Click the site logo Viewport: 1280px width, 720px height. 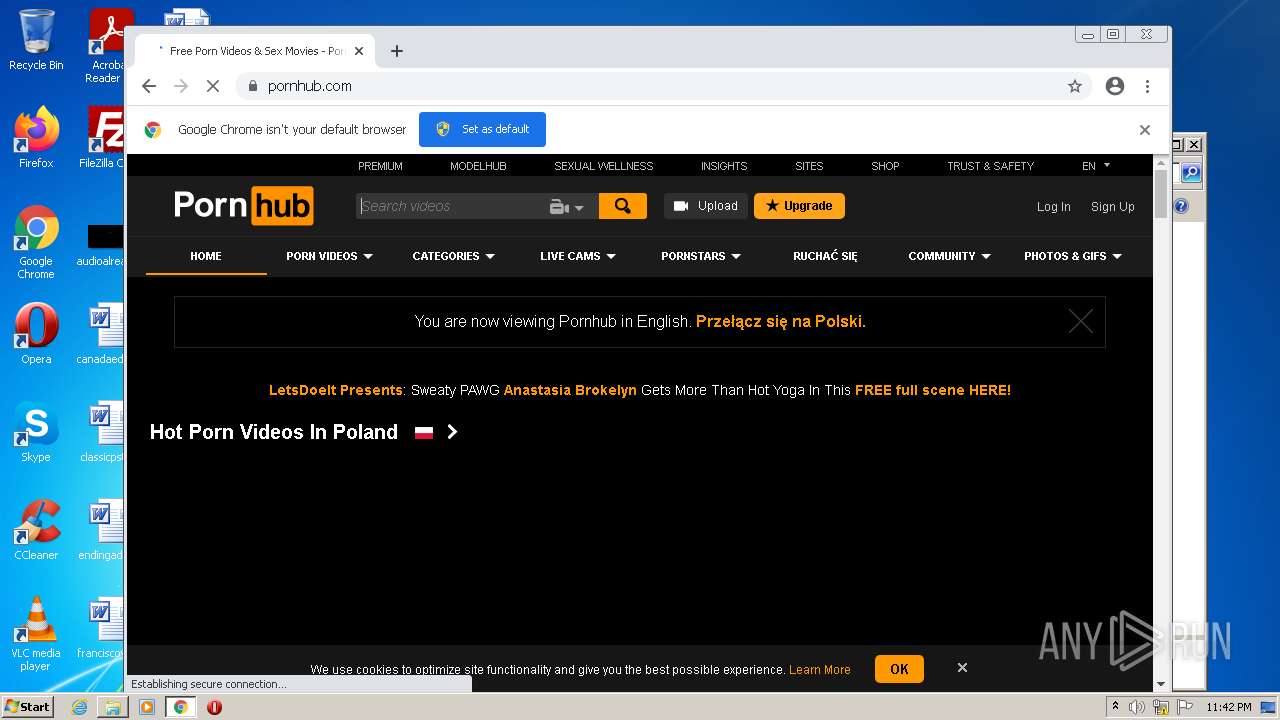click(243, 206)
